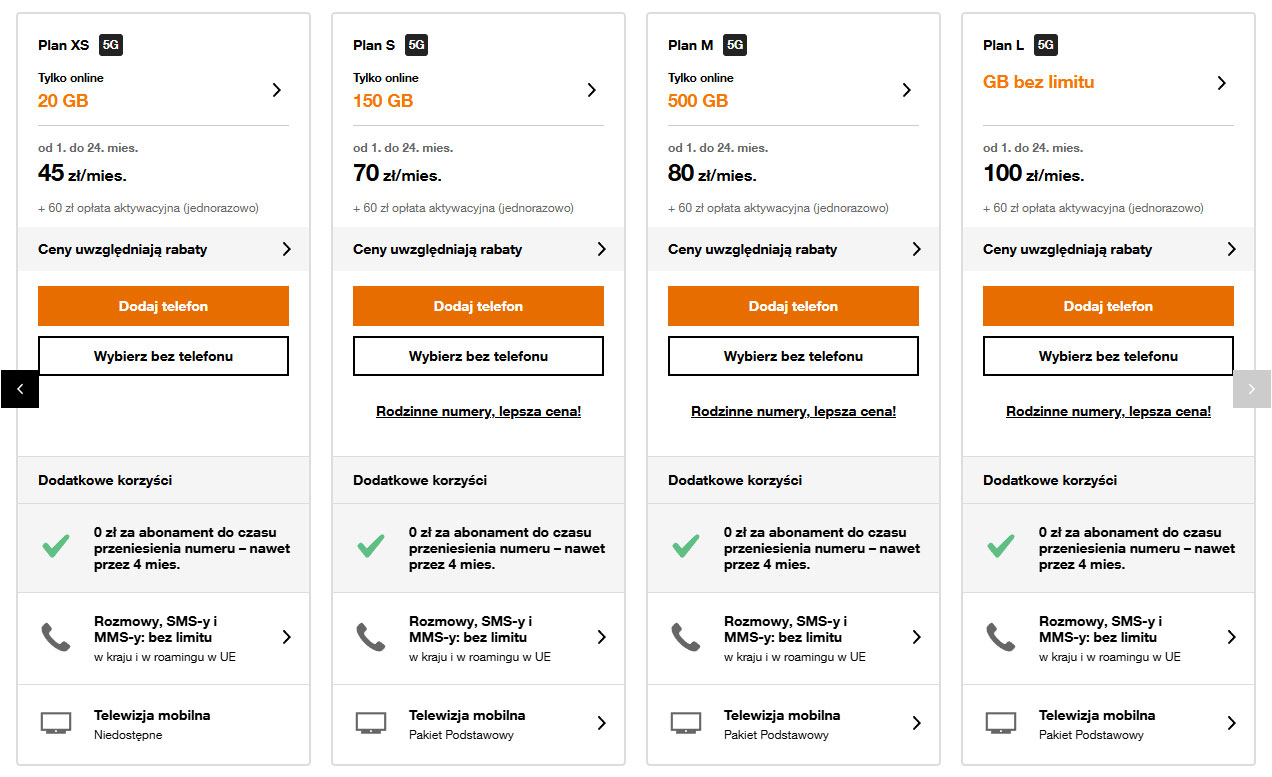Screen dimensions: 1272x777
Task: Select "Wybierz bez telefonu" for Plan M
Action: (x=793, y=356)
